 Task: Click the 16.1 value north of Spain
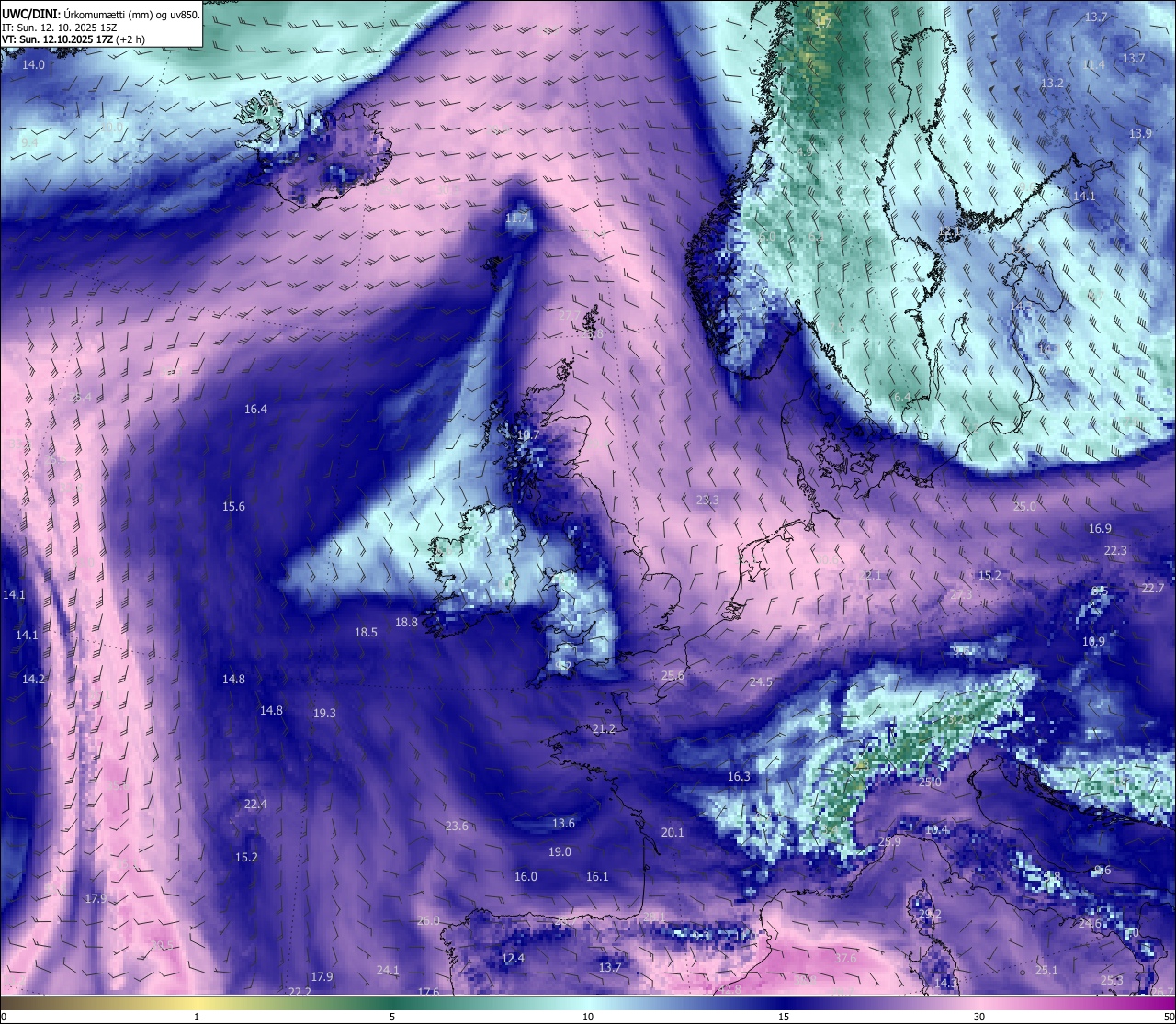click(597, 877)
